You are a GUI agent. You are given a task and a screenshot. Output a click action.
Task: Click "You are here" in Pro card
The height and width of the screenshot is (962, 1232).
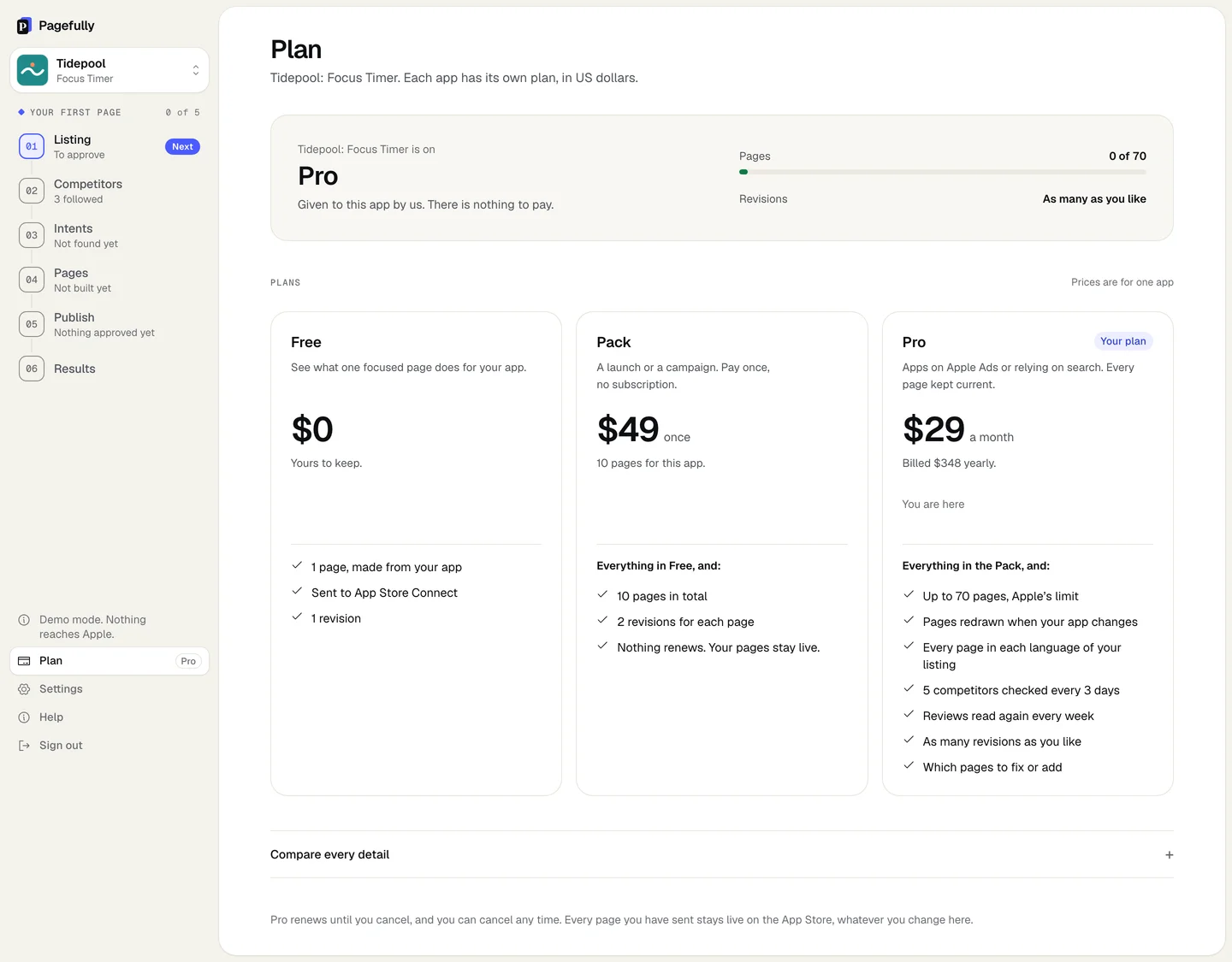point(933,504)
